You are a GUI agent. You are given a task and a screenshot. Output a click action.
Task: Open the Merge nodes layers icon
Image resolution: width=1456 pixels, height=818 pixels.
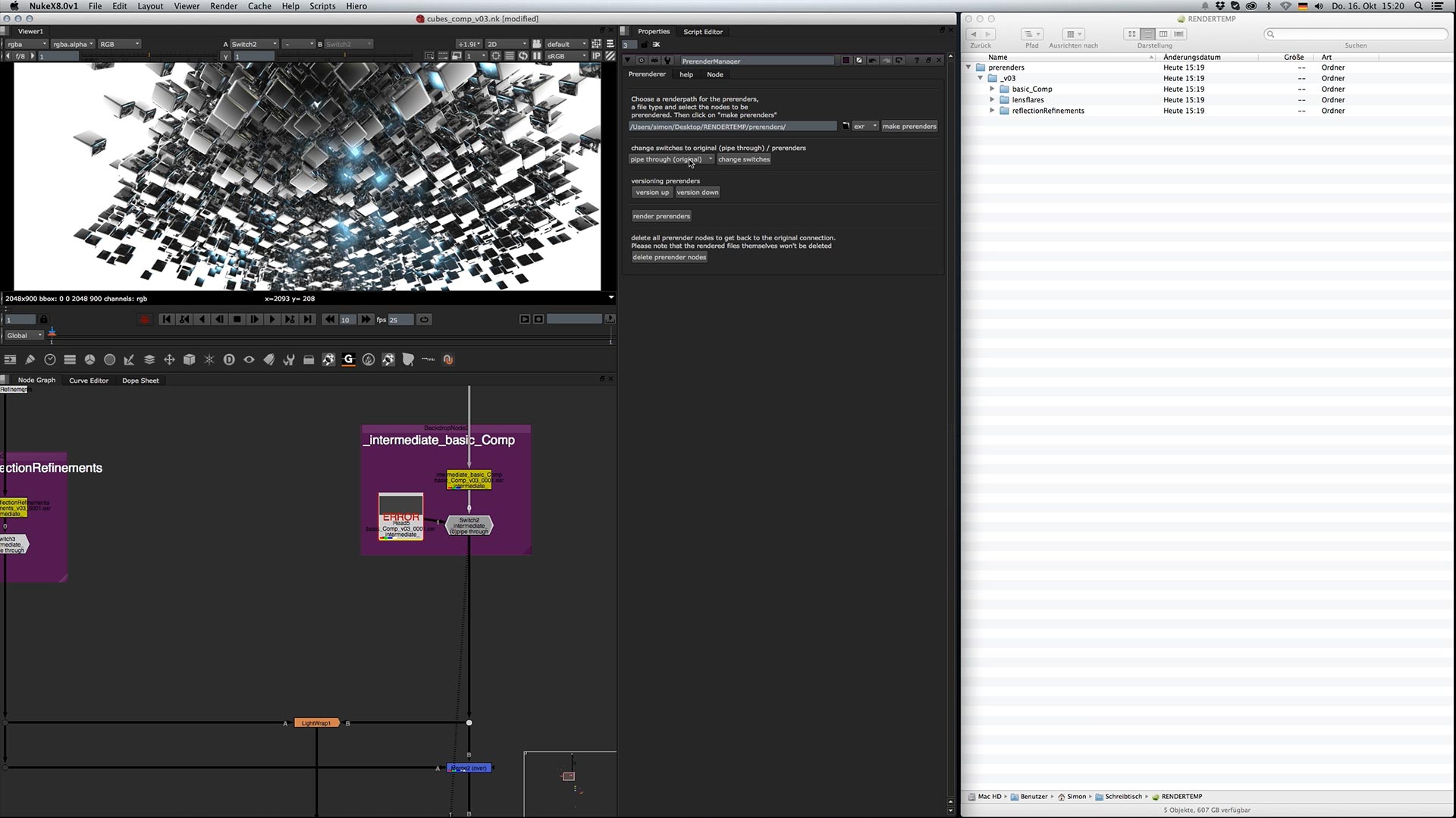pos(149,360)
